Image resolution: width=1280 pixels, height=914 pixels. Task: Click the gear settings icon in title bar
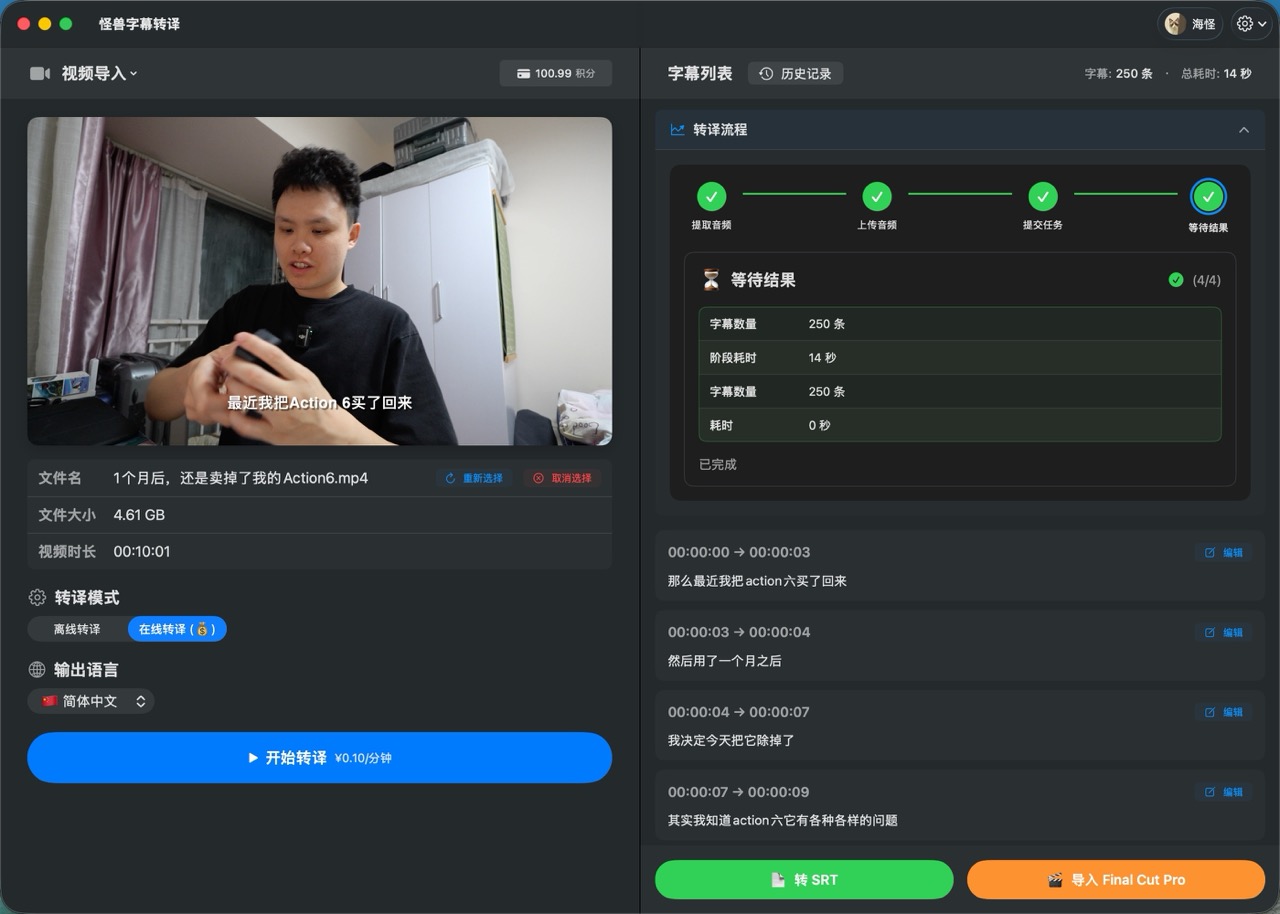[x=1244, y=23]
